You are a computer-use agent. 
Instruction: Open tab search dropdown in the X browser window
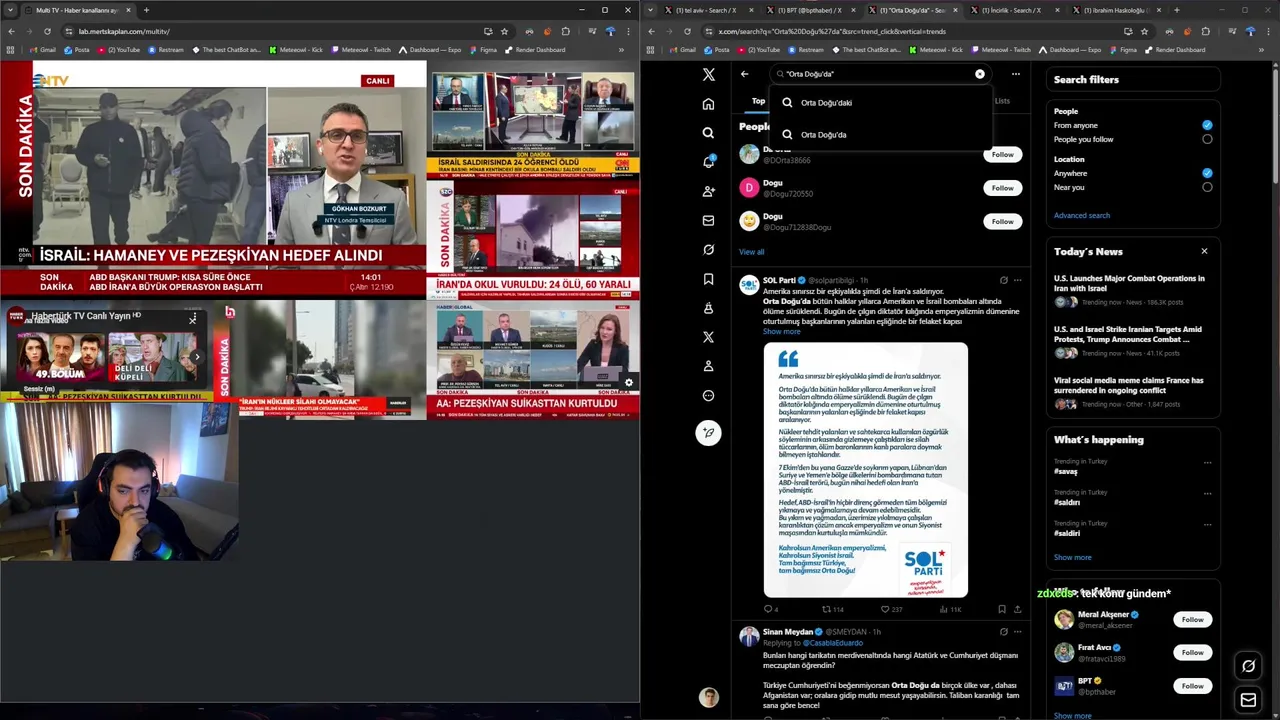651,10
